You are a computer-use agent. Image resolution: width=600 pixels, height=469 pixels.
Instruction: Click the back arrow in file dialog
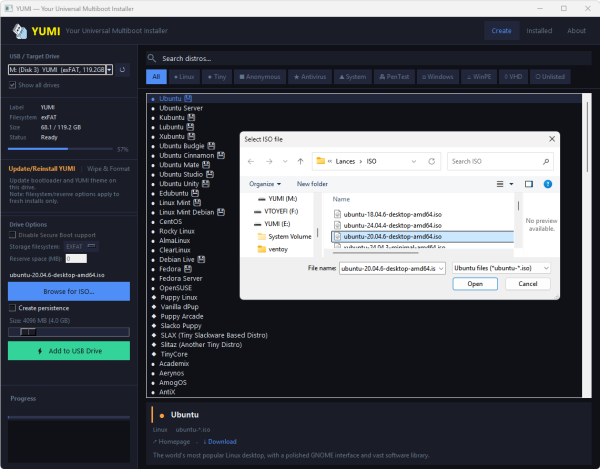[251, 161]
